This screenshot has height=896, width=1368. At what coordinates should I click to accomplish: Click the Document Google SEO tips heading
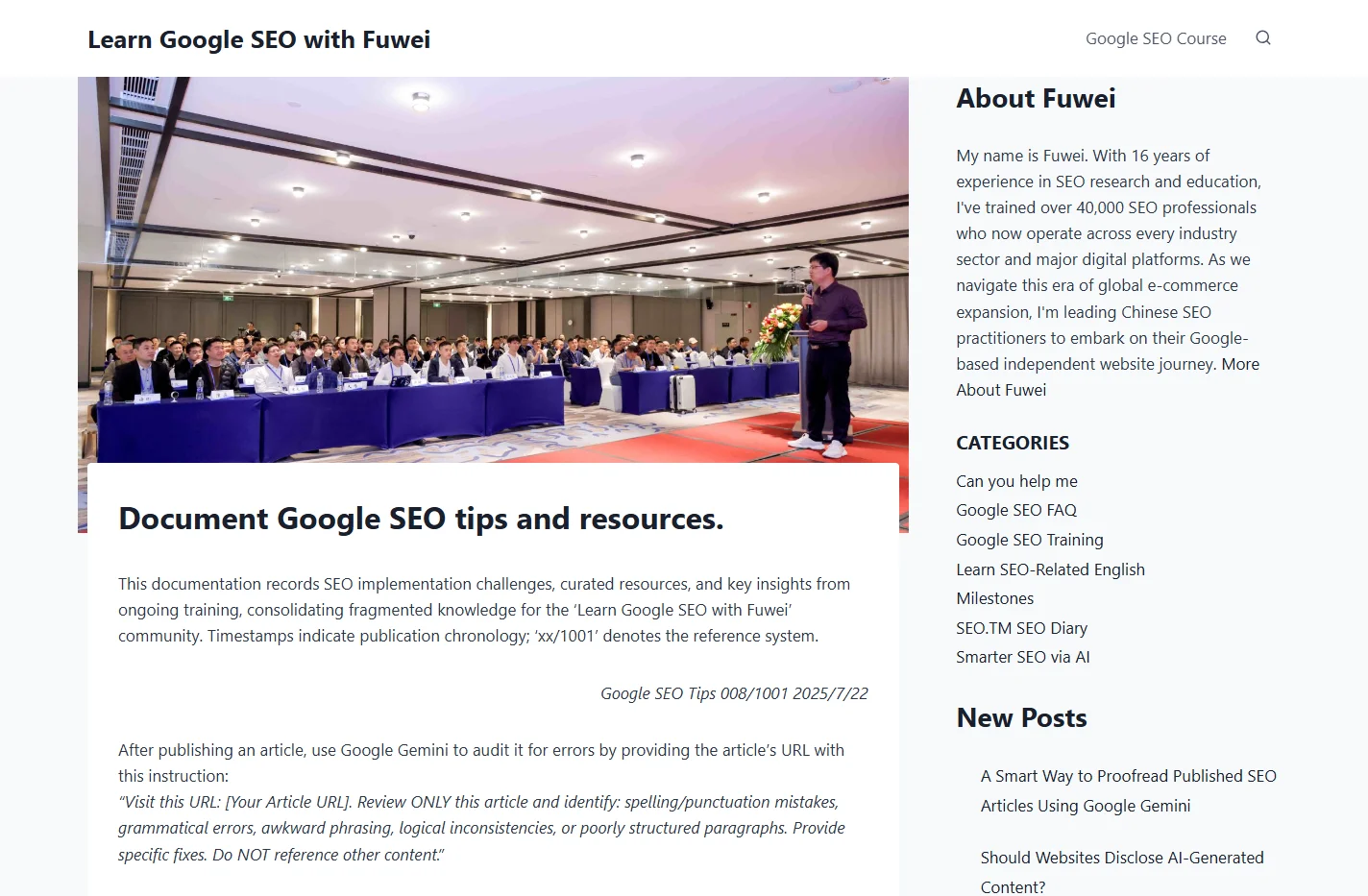point(421,519)
